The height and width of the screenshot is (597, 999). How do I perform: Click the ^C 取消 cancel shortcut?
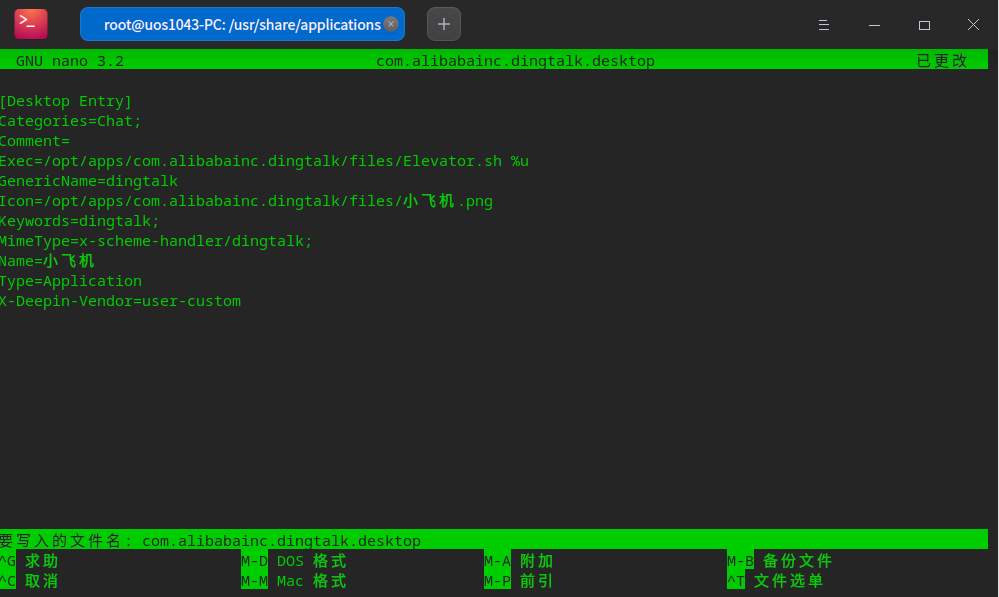[x=29, y=581]
